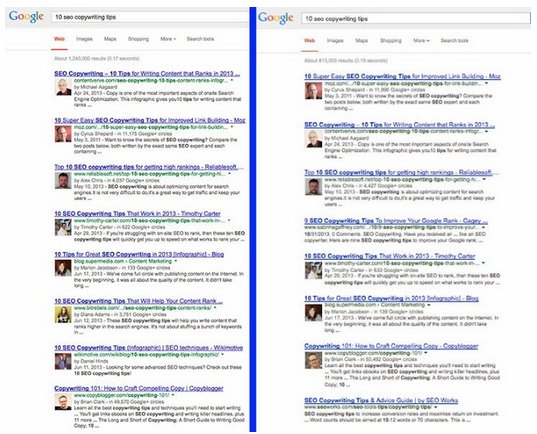The width and height of the screenshot is (537, 434).
Task: Open 'SEO Copywriting Tips & Advice Guide' SEO Works link
Action: click(x=381, y=400)
